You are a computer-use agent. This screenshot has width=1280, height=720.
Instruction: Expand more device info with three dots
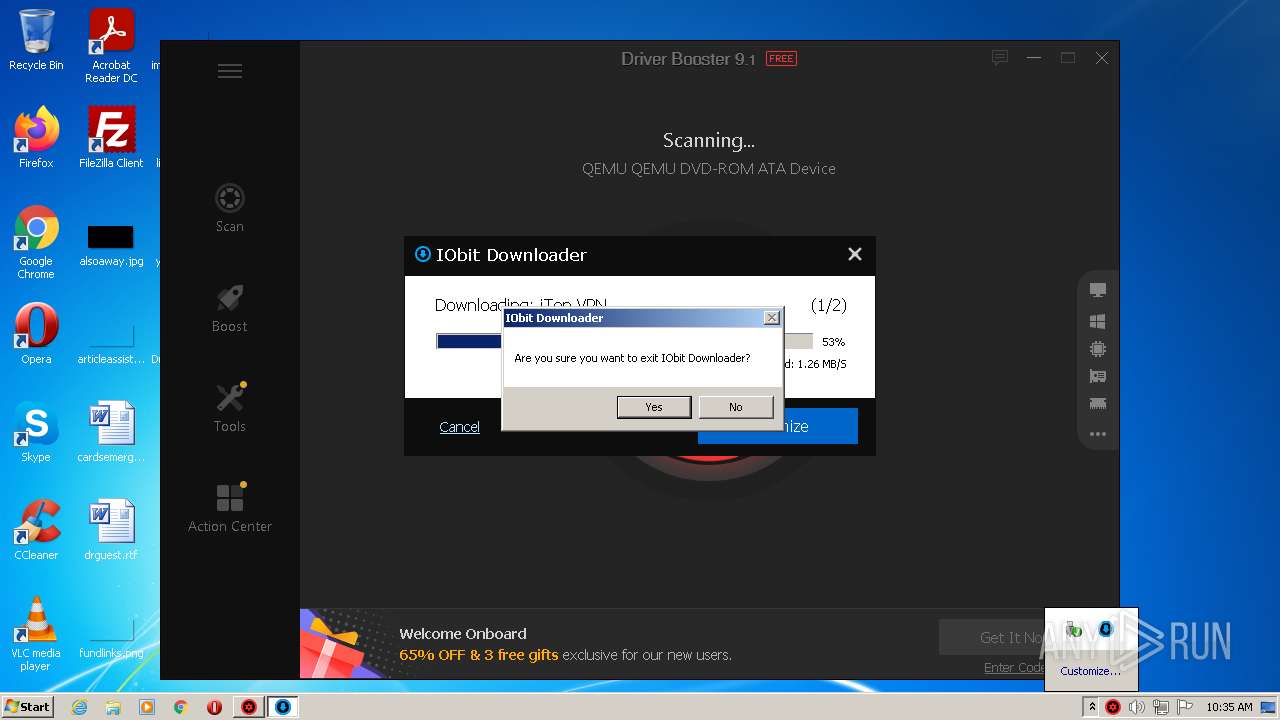pos(1098,434)
